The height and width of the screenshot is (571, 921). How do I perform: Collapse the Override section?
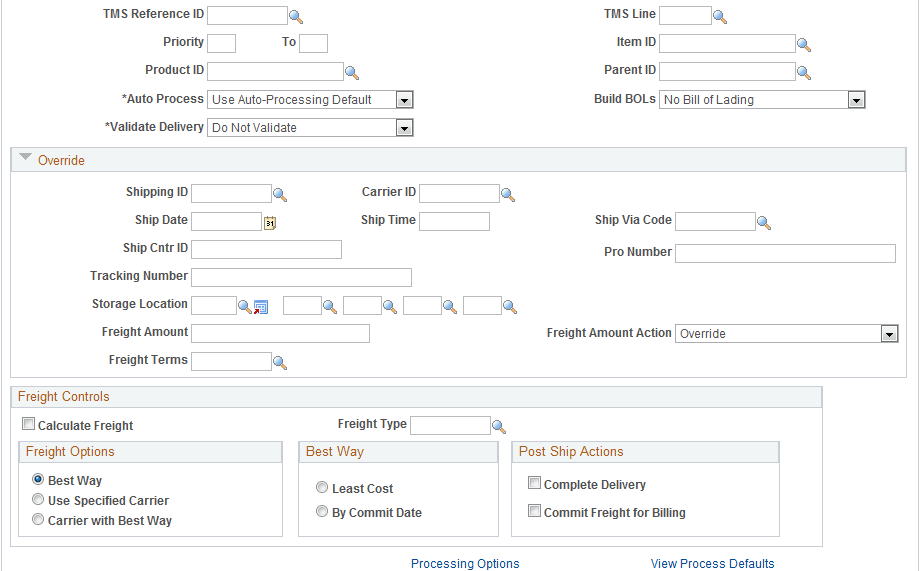[25, 157]
